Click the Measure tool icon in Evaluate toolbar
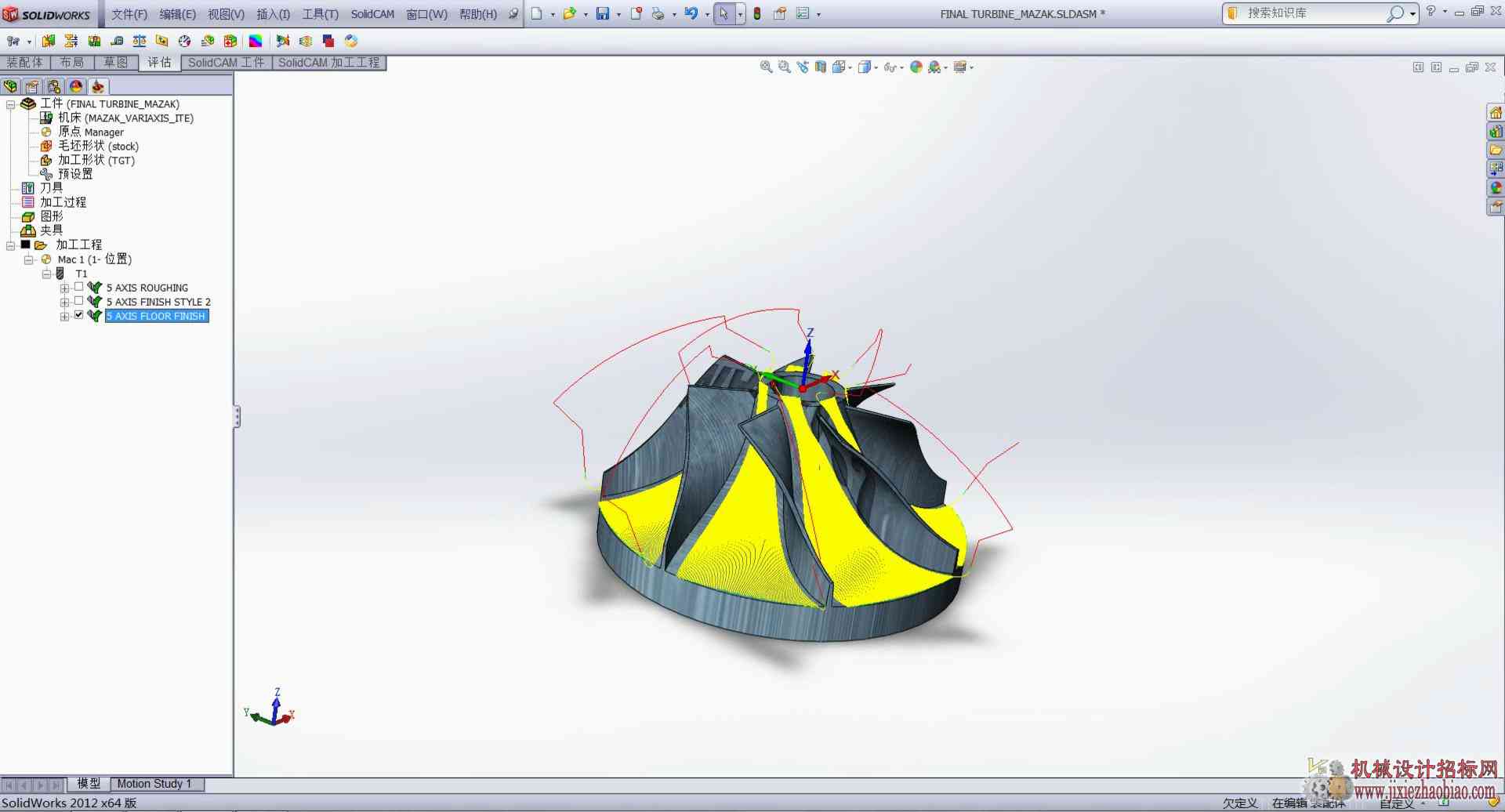The image size is (1505, 812). pyautogui.click(x=117, y=41)
